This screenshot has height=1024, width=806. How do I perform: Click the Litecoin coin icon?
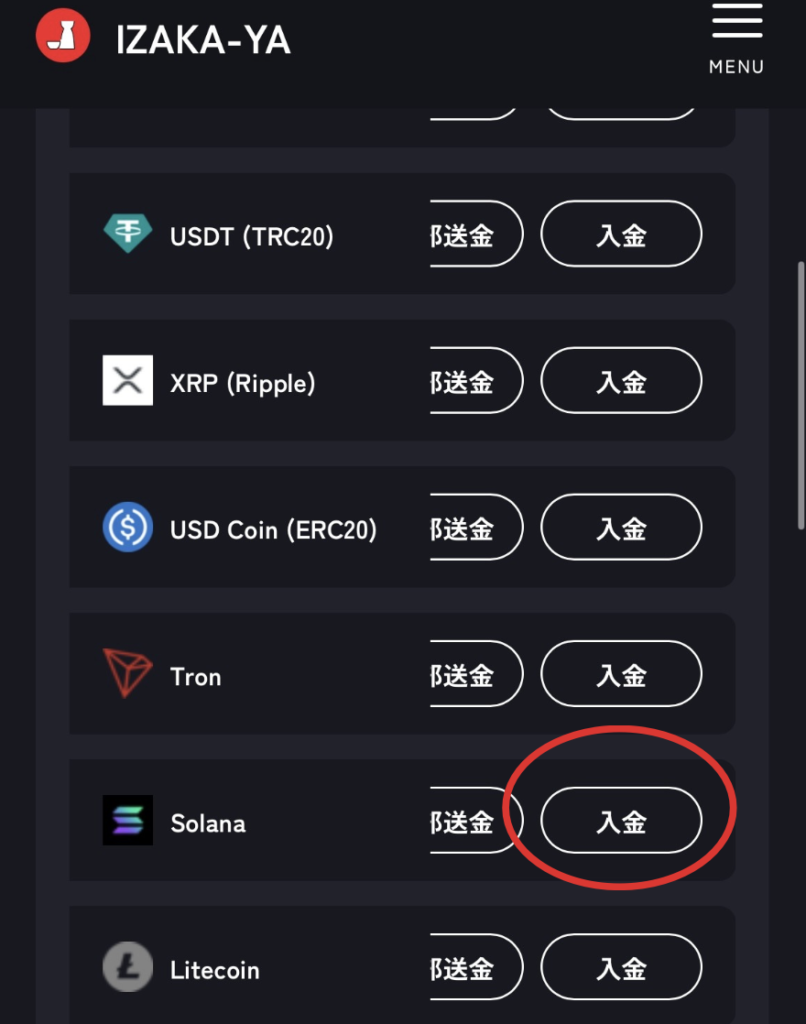click(x=128, y=968)
